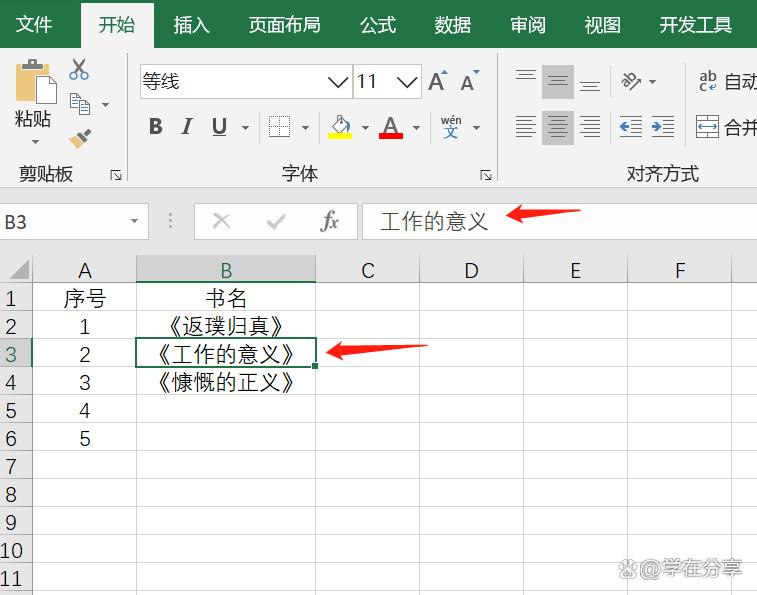The image size is (757, 595).
Task: Open the Insert Function fx dialog
Action: click(x=329, y=222)
